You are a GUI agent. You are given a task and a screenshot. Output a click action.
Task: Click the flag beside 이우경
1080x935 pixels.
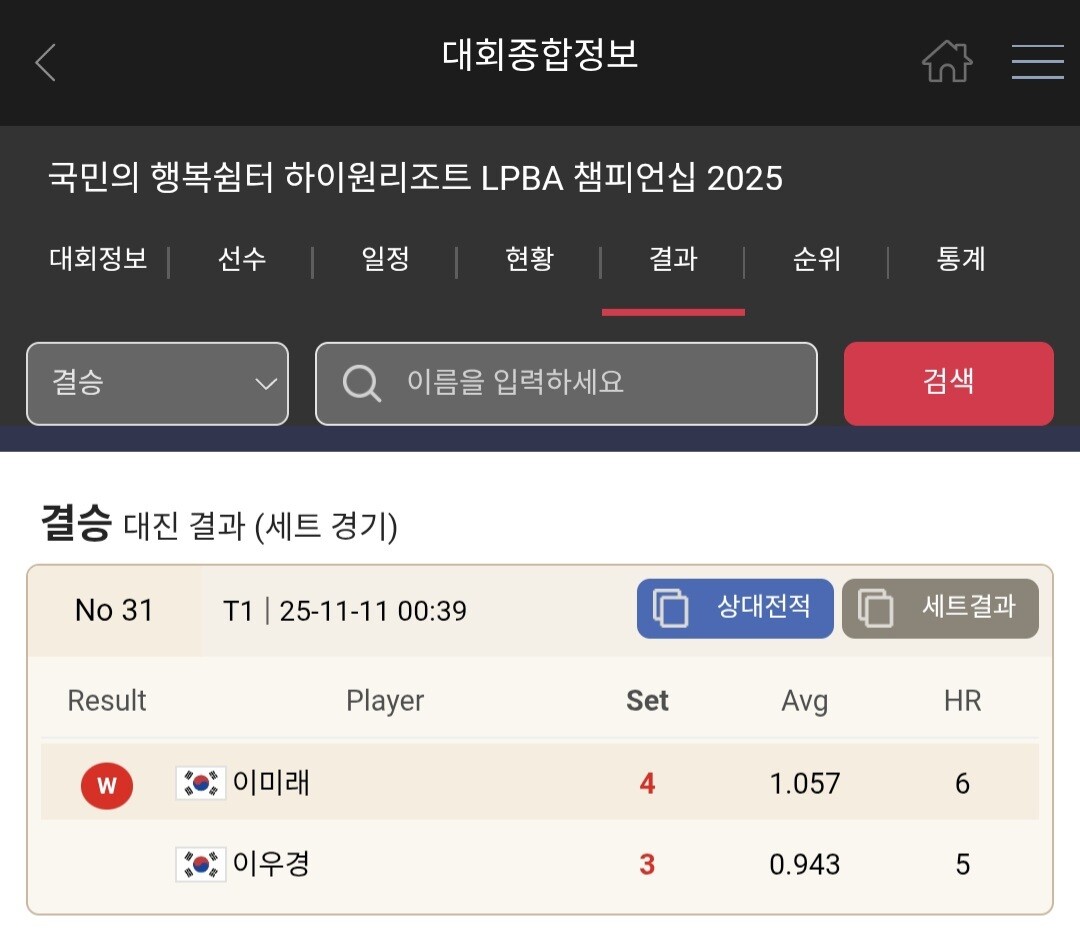click(201, 864)
